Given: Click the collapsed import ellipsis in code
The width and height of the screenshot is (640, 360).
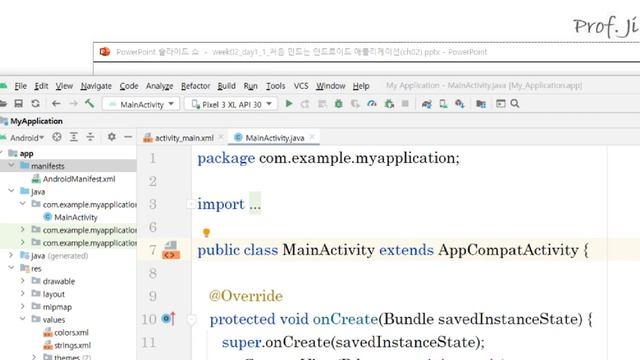Looking at the screenshot, I should [x=255, y=204].
